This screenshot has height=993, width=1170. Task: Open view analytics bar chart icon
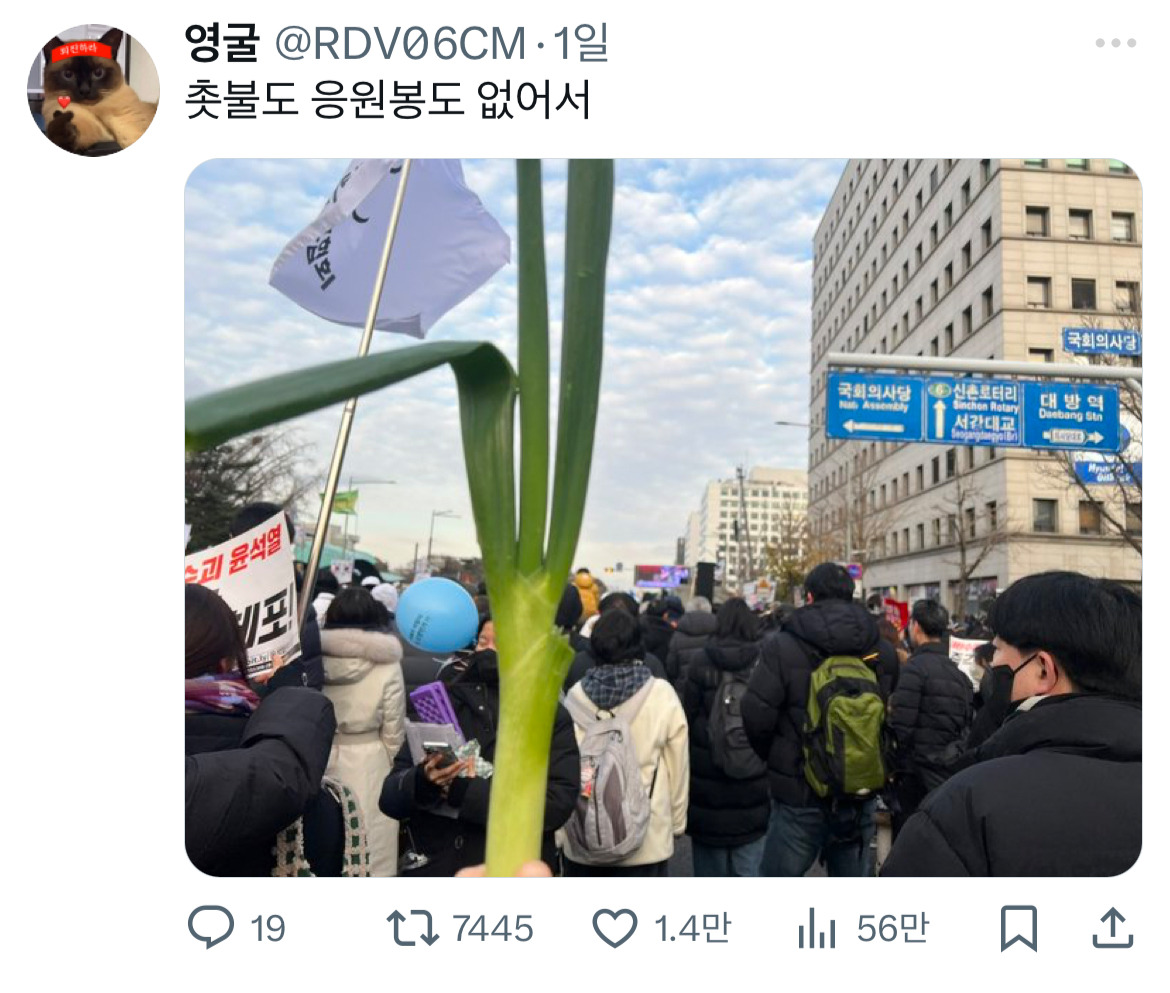click(x=816, y=929)
